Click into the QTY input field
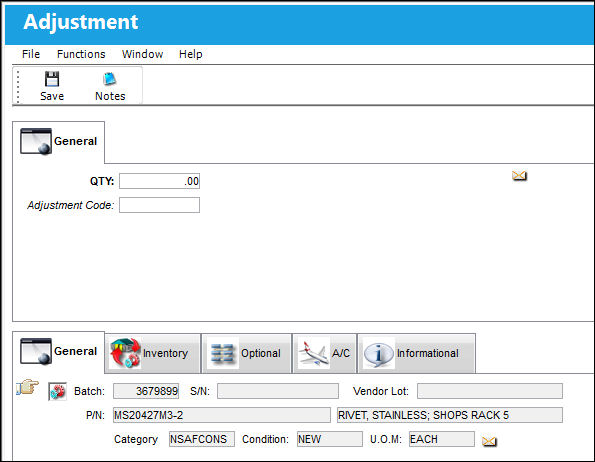595x462 pixels. pyautogui.click(x=159, y=181)
